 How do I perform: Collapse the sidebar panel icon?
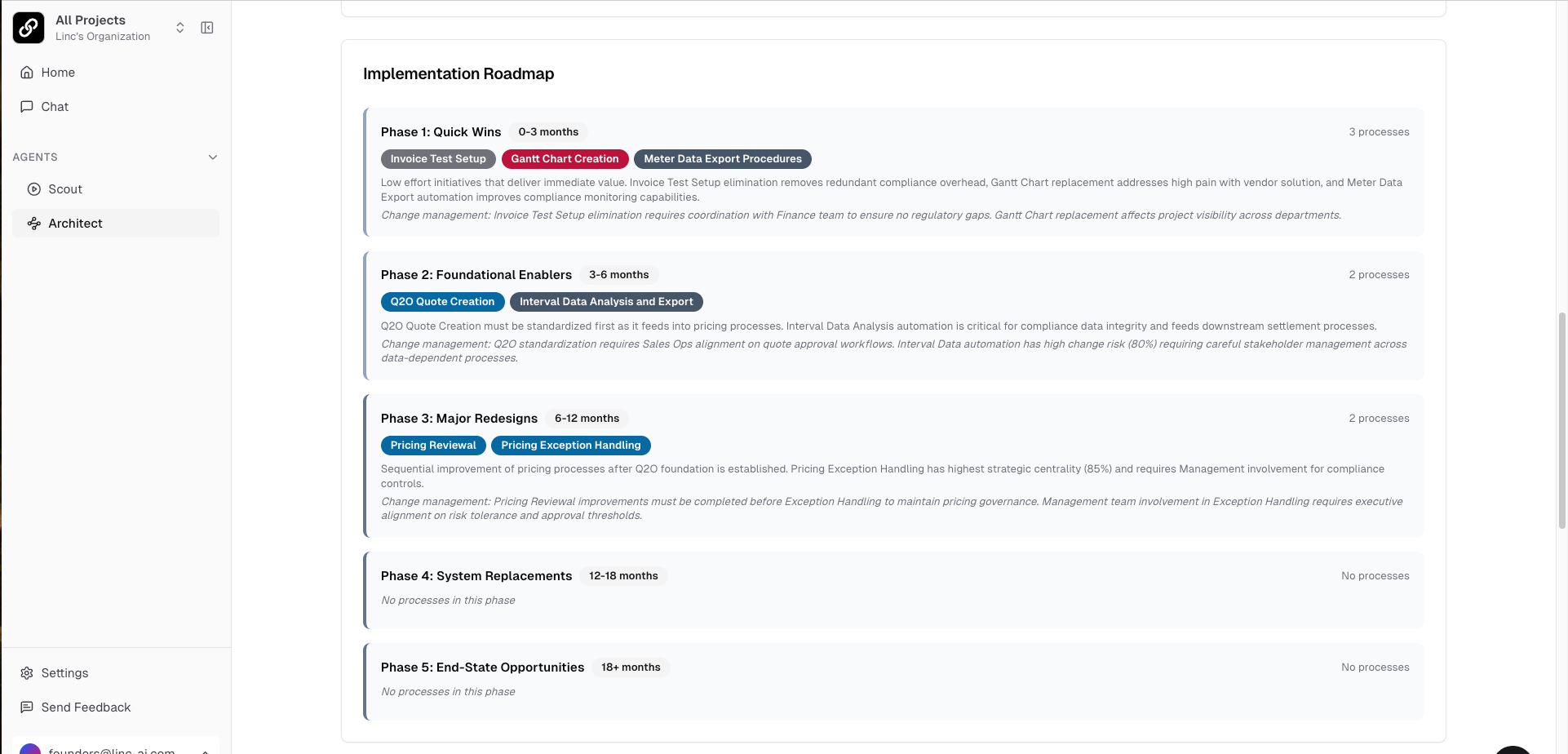click(207, 28)
